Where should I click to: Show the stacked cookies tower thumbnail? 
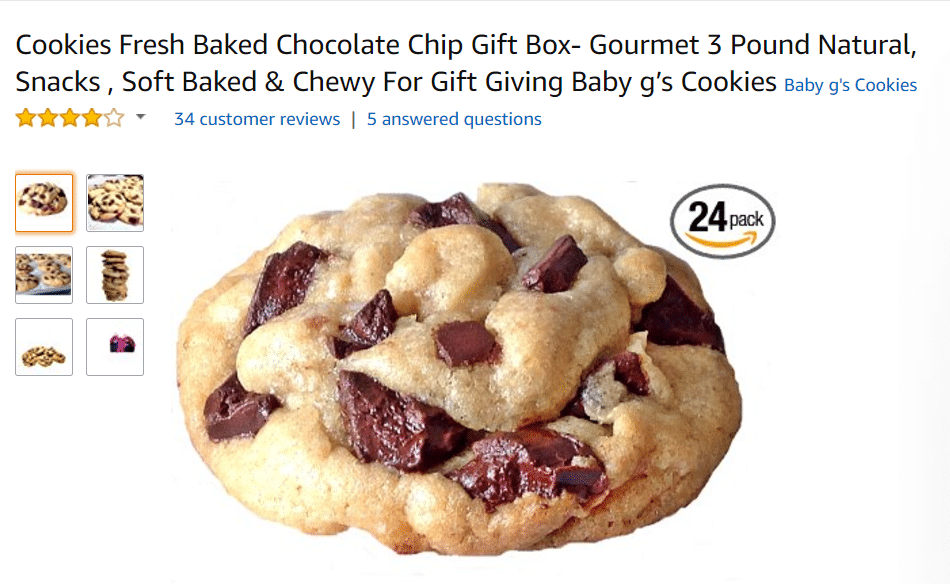pos(115,275)
